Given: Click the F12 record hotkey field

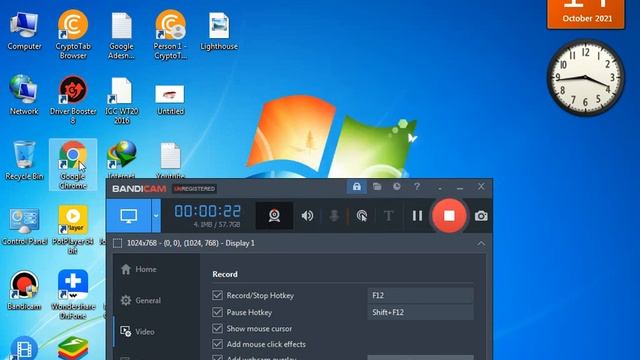Looking at the screenshot, I should [420, 295].
